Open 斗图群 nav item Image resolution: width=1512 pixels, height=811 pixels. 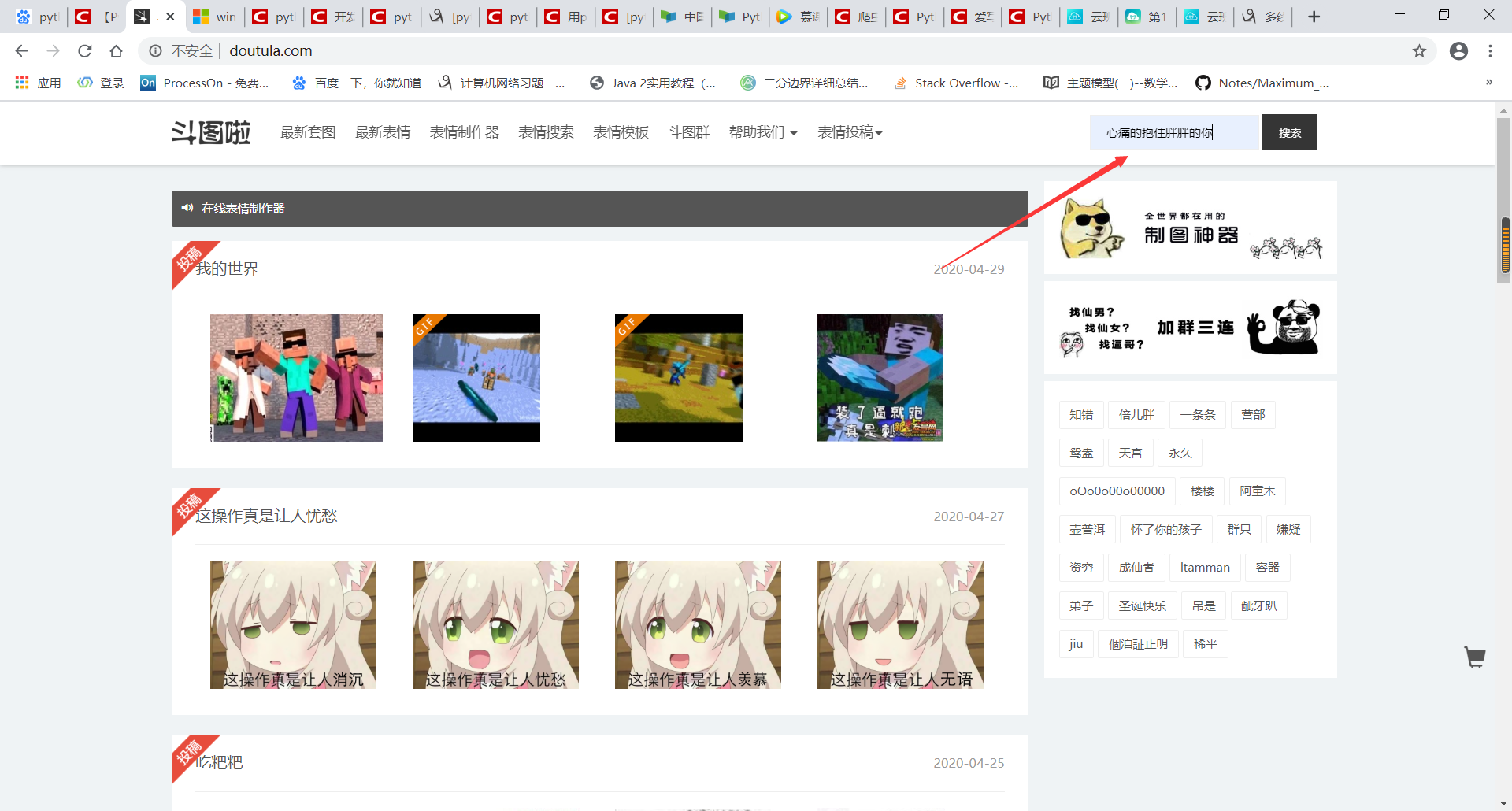coord(689,132)
